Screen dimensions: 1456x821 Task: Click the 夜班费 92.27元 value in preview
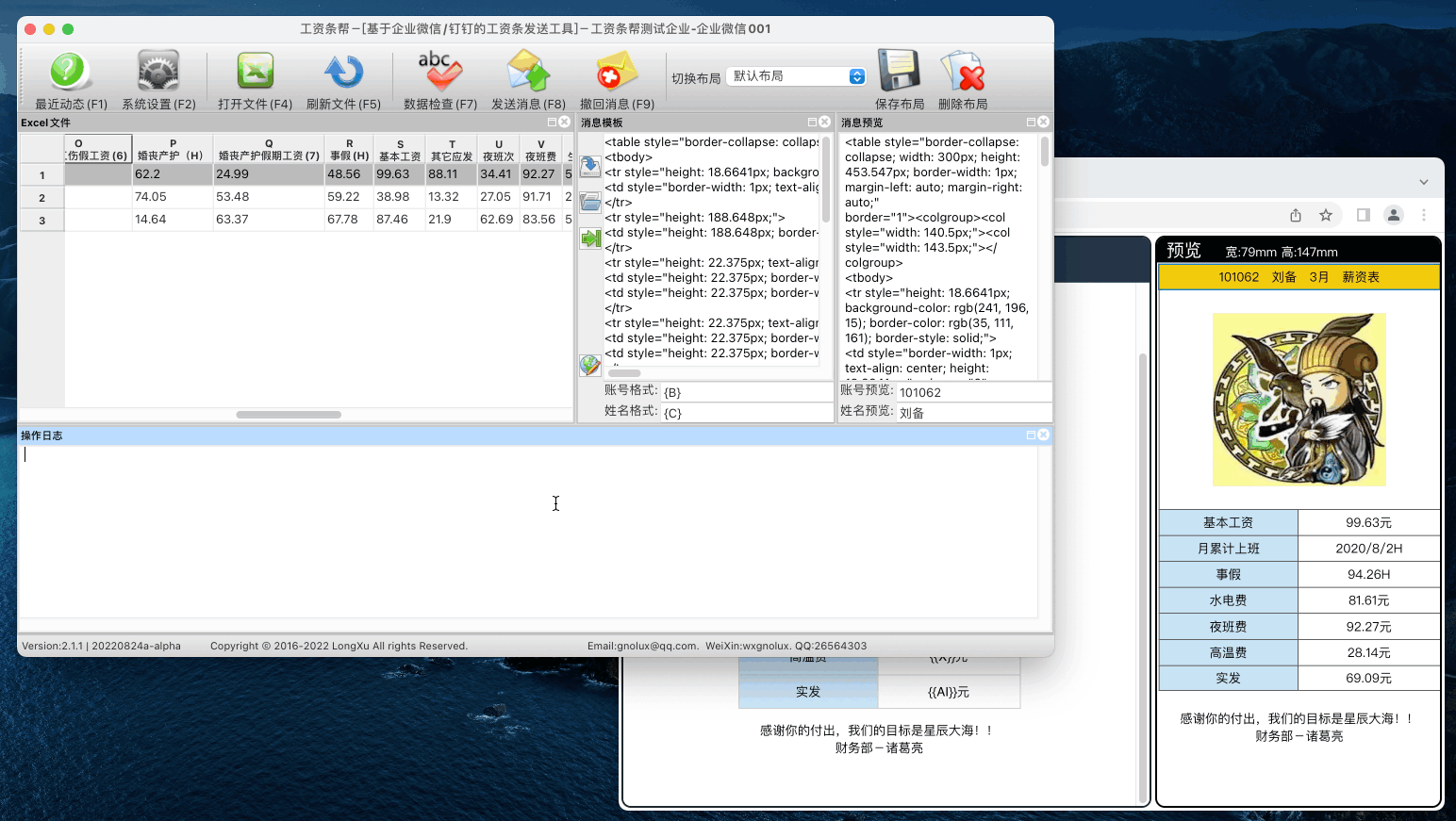click(1368, 627)
